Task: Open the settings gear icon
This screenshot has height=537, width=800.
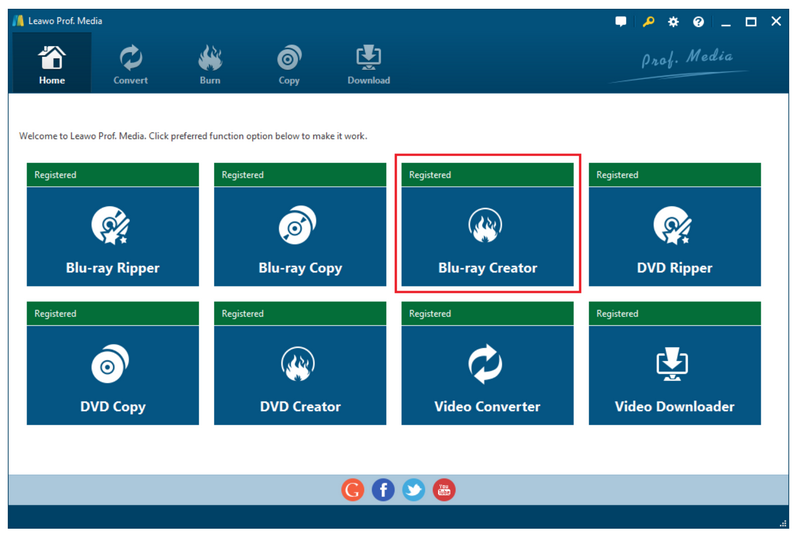Action: 673,22
